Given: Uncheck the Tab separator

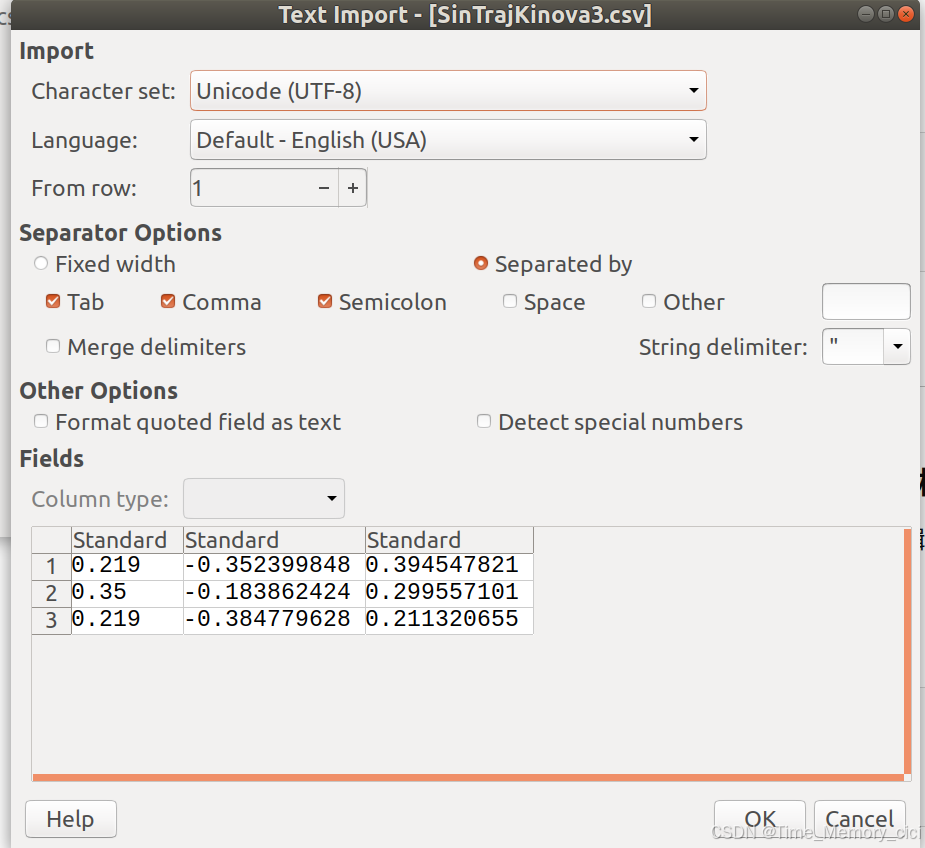Looking at the screenshot, I should click(x=52, y=301).
